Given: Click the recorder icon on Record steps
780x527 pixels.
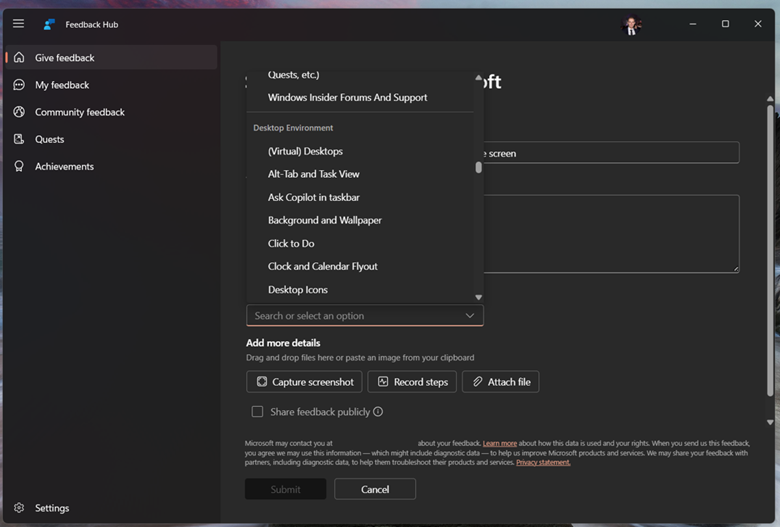Looking at the screenshot, I should coord(383,382).
